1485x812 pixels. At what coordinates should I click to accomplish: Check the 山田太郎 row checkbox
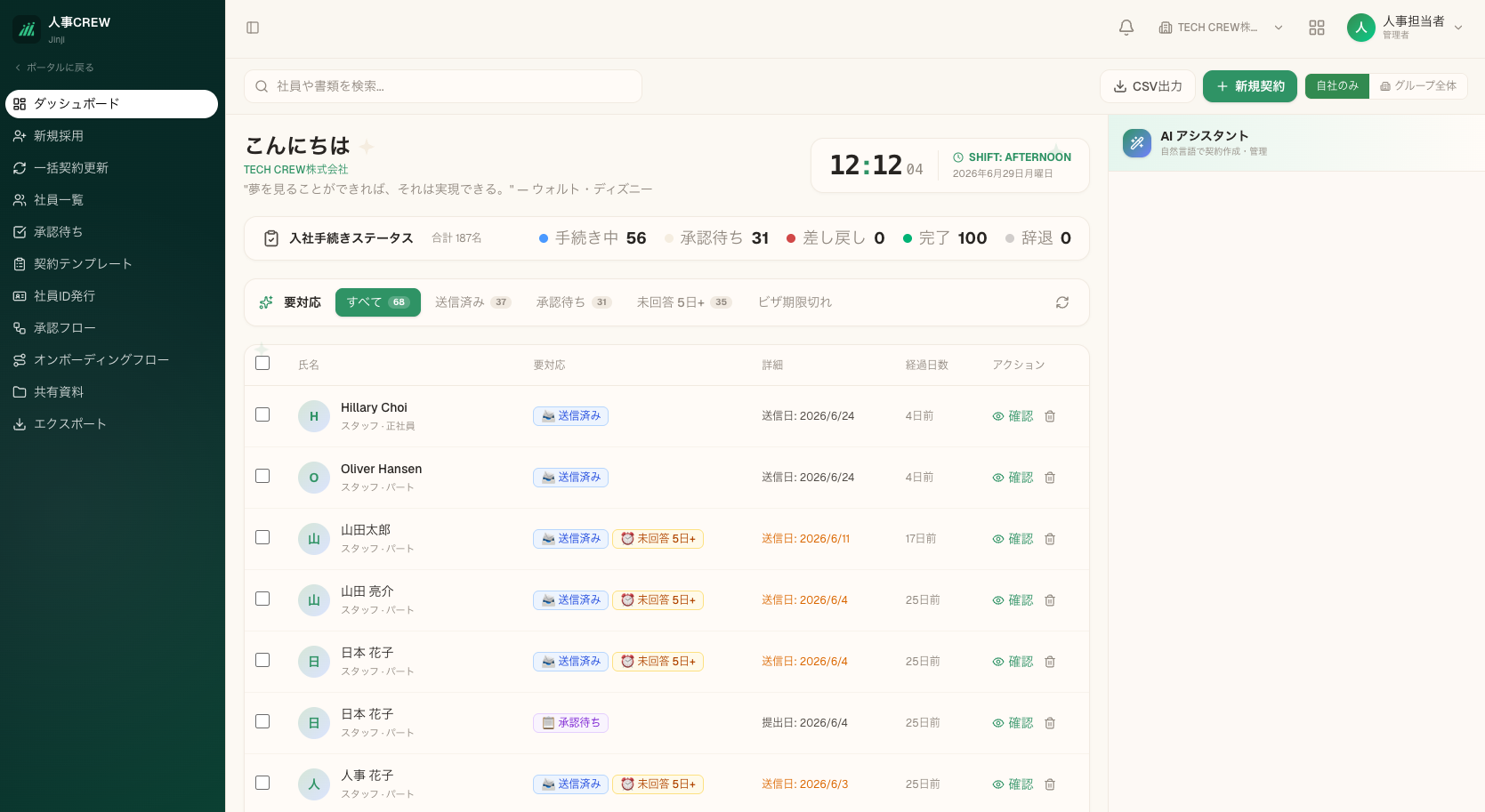262,537
